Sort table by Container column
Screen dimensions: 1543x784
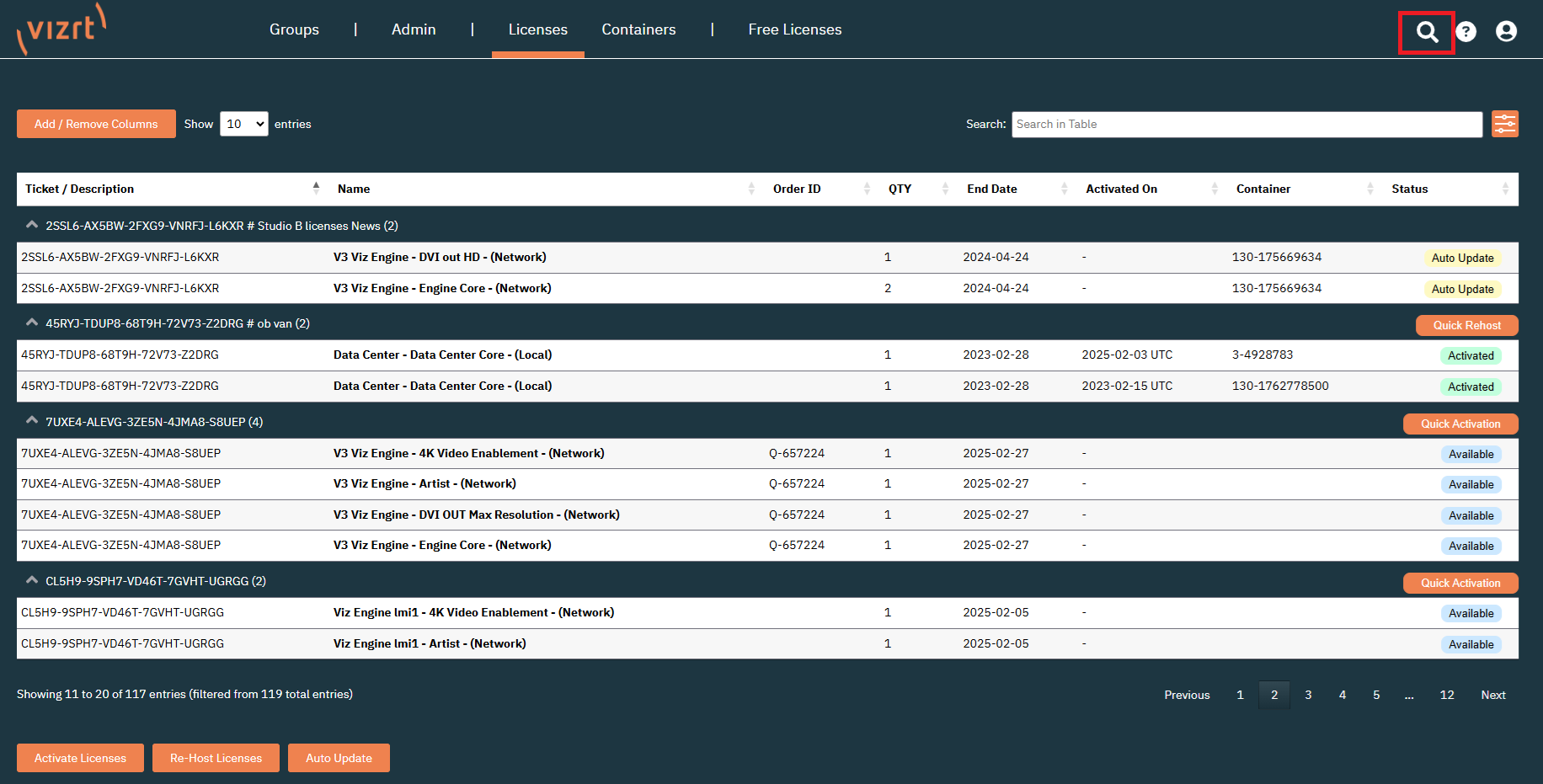click(1305, 189)
